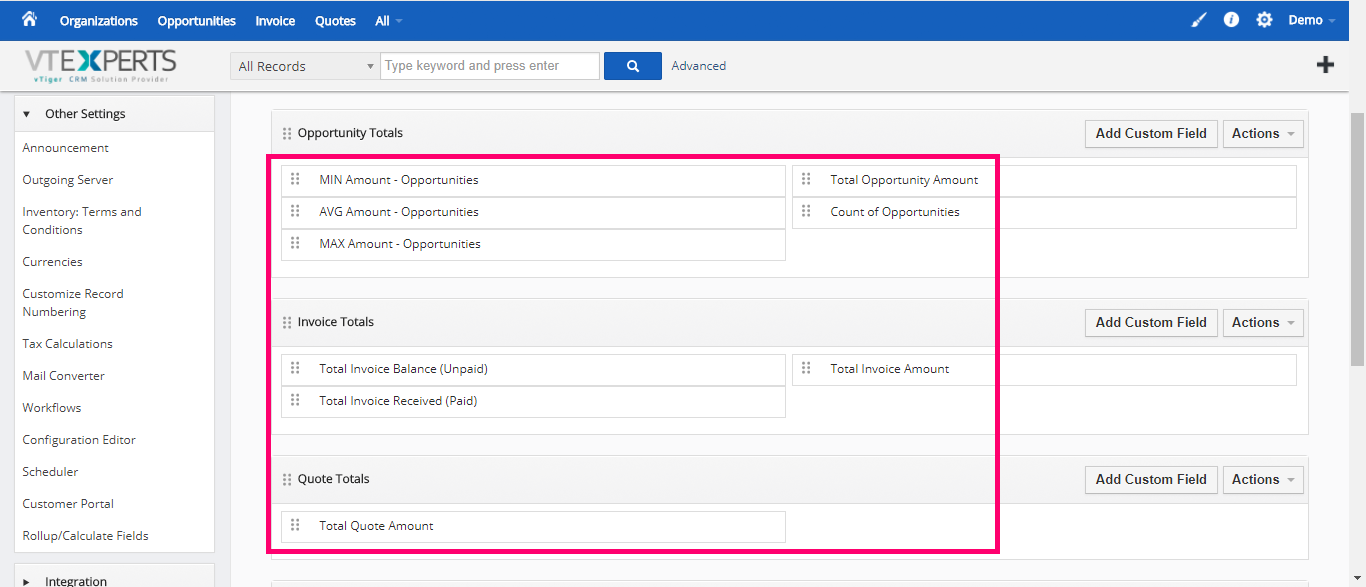Click drag handle for AVG Amount - Opportunities
Image resolution: width=1366 pixels, height=587 pixels.
(x=295, y=211)
